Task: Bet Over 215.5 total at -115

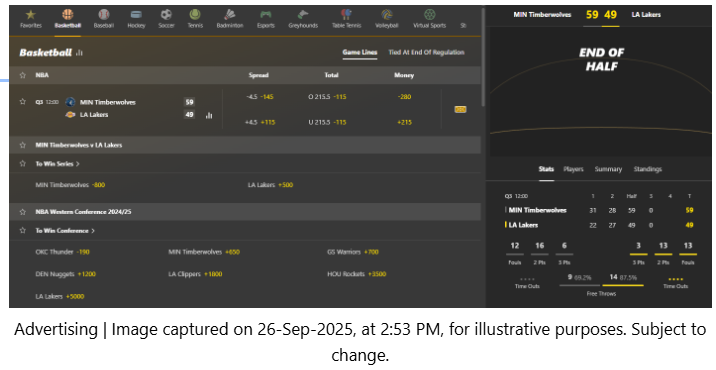Action: click(327, 97)
